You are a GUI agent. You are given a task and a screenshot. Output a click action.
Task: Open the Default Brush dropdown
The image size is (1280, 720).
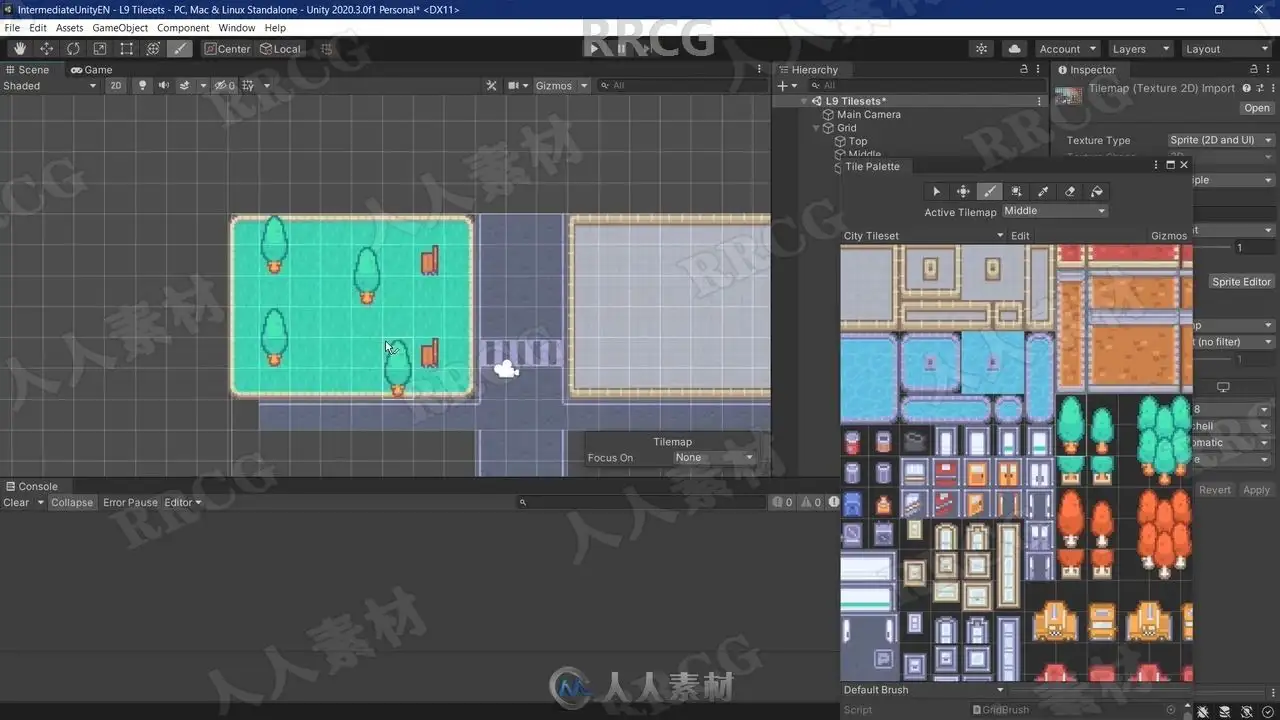(923, 690)
